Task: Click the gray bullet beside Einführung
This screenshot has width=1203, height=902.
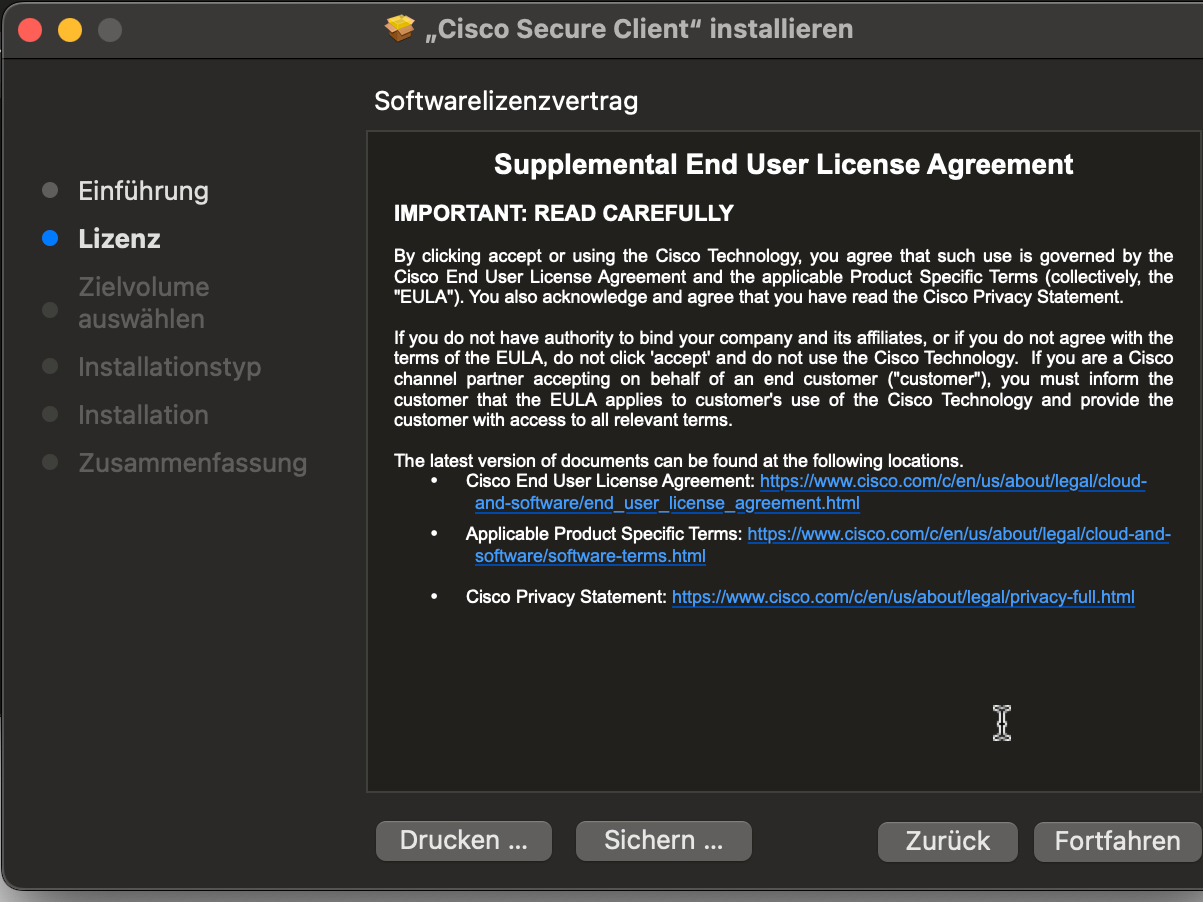Action: coord(50,191)
